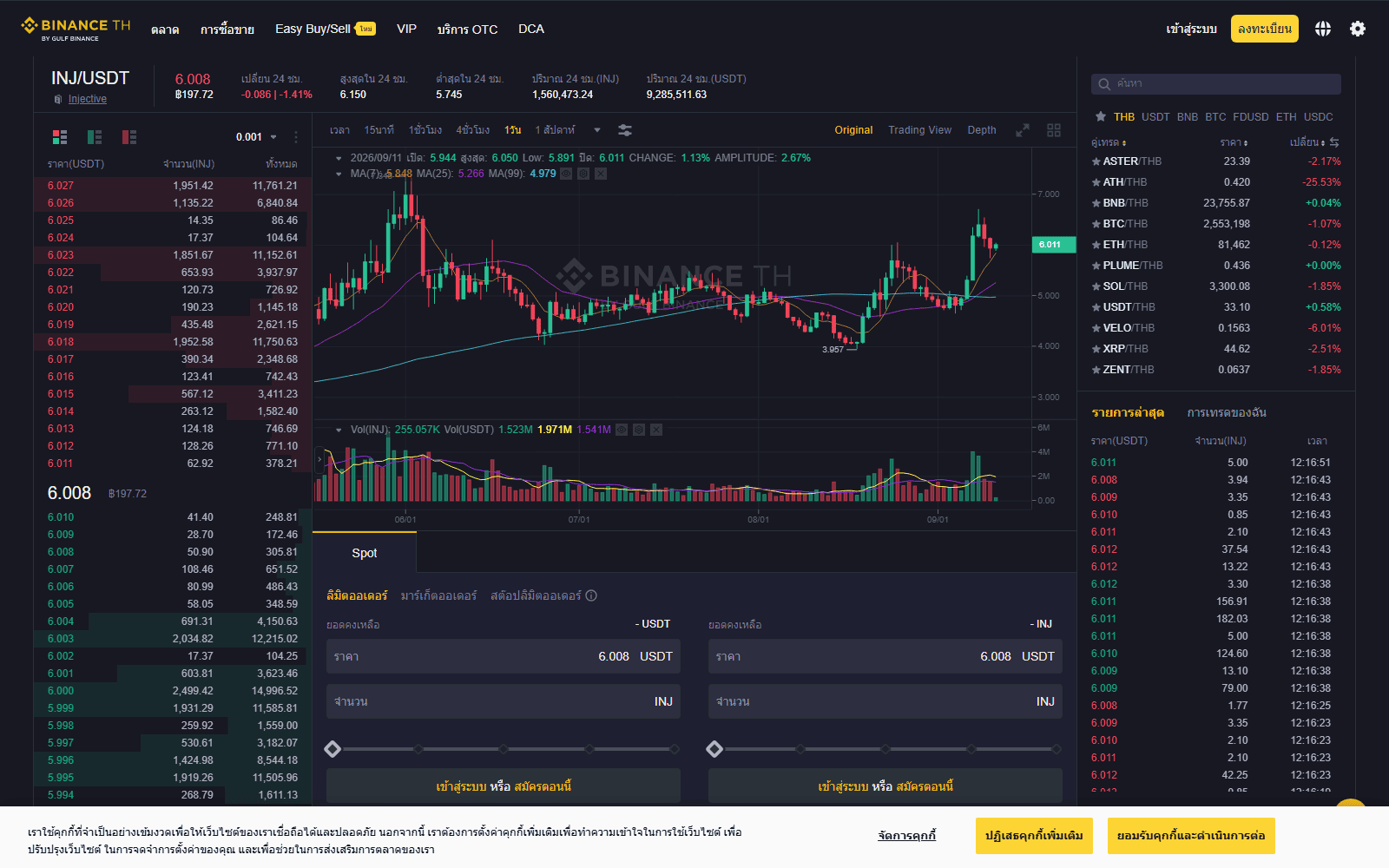Swap change and volume column icon
This screenshot has width=1389, height=868.
pos(1334,142)
